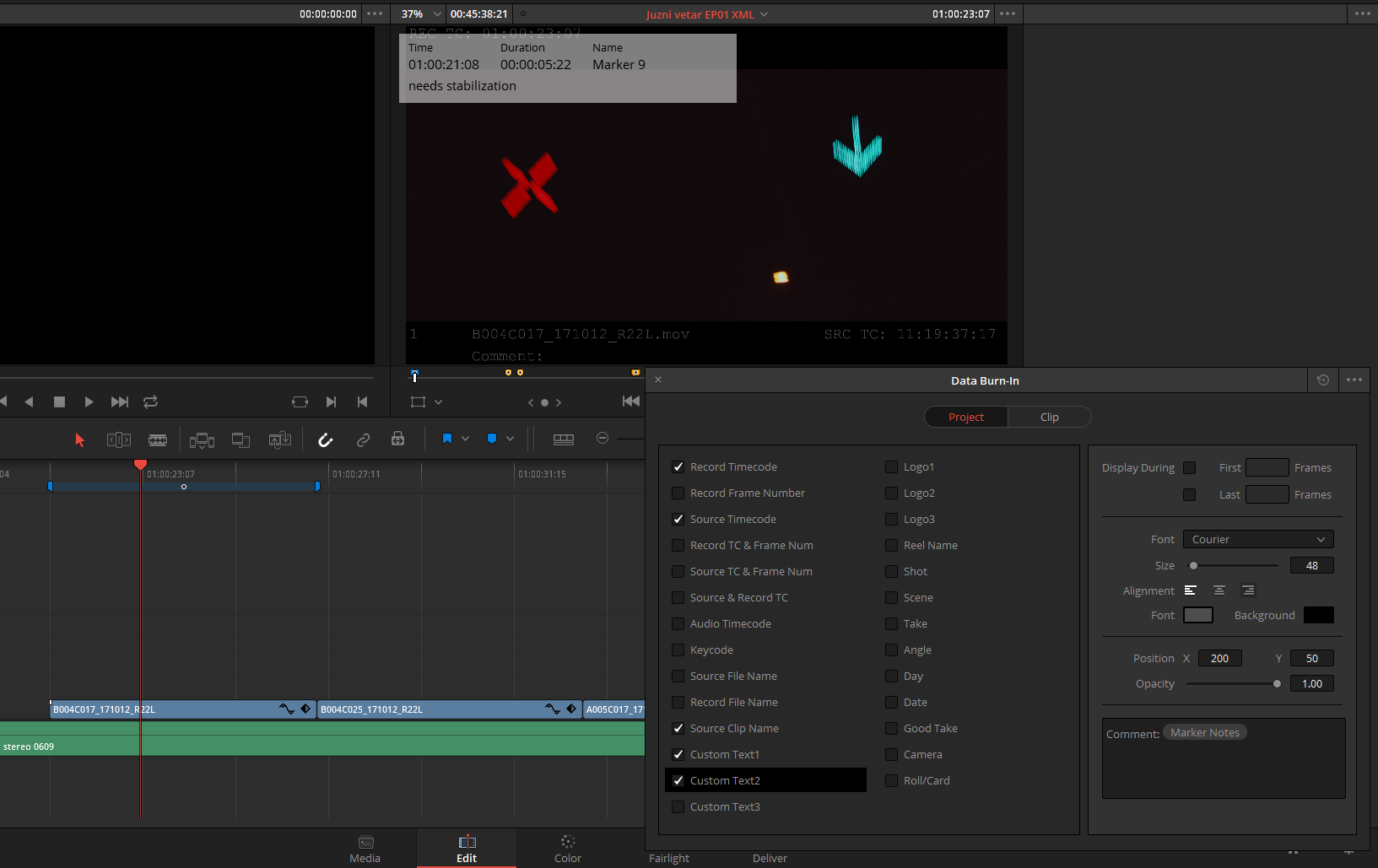Click the Replace Clip toolbar icon
The image size is (1378, 868).
[280, 439]
